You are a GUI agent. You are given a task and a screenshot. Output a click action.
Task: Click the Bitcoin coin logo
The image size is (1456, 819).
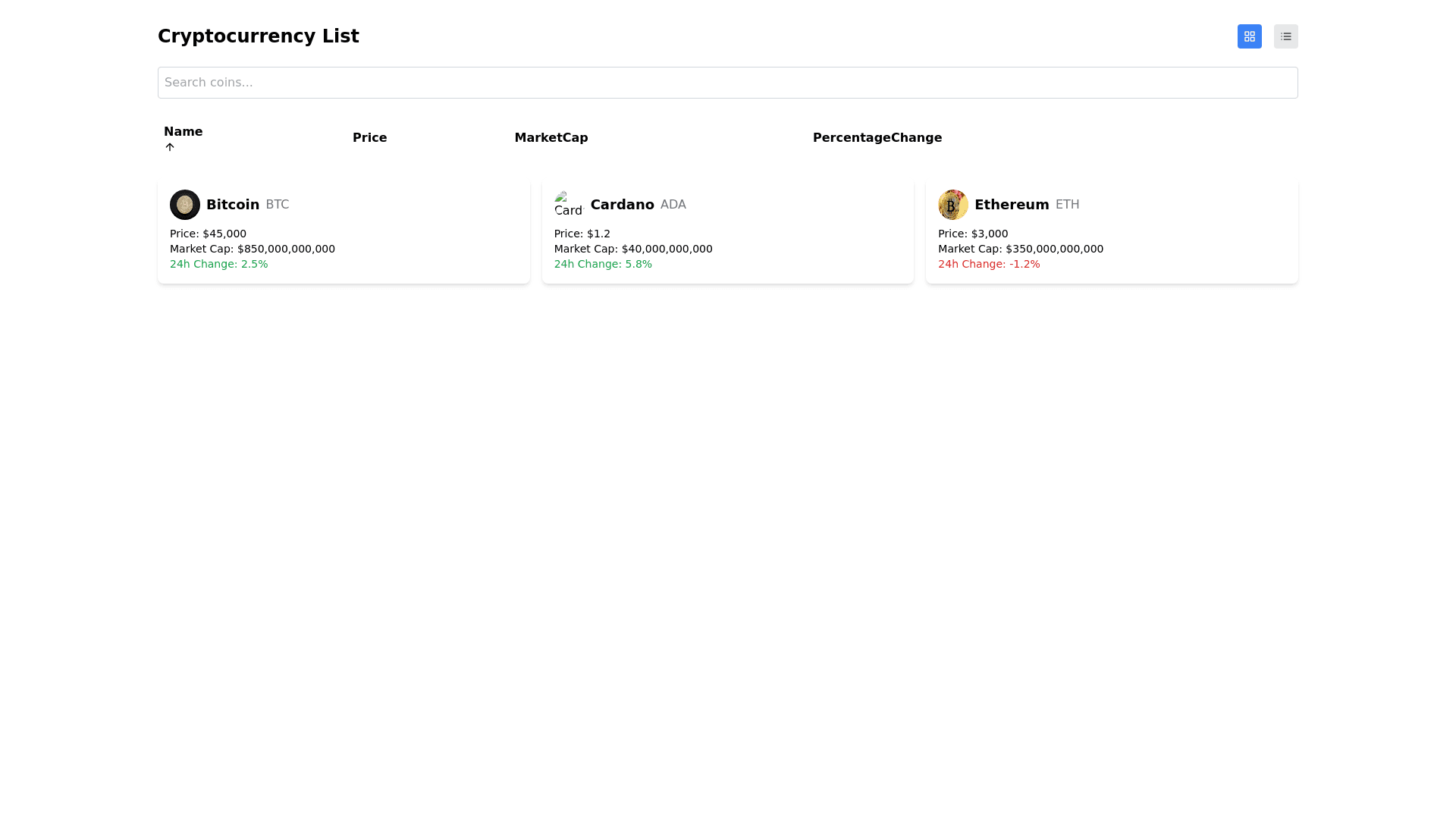point(184,205)
